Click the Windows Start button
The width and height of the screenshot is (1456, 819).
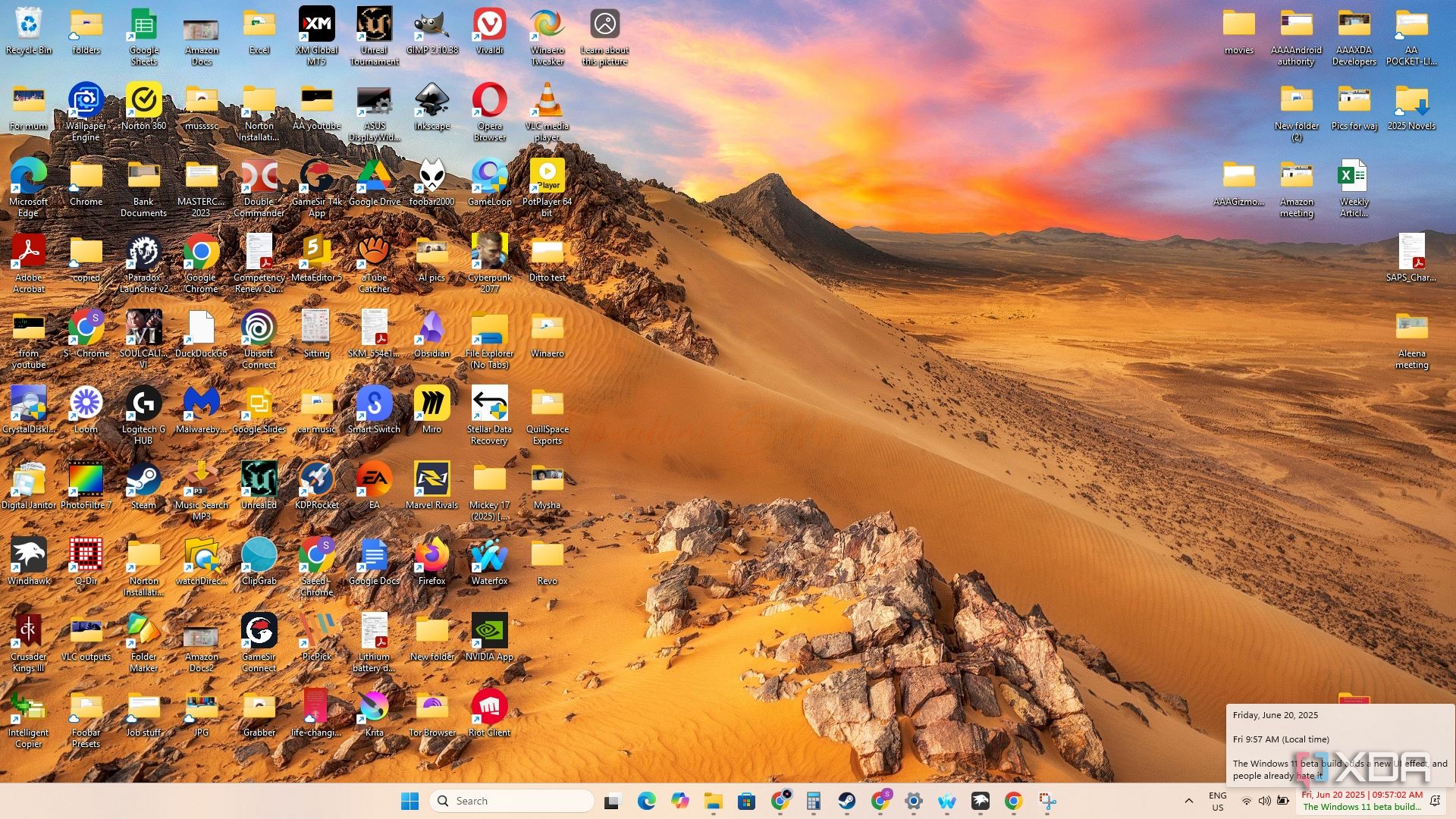409,801
